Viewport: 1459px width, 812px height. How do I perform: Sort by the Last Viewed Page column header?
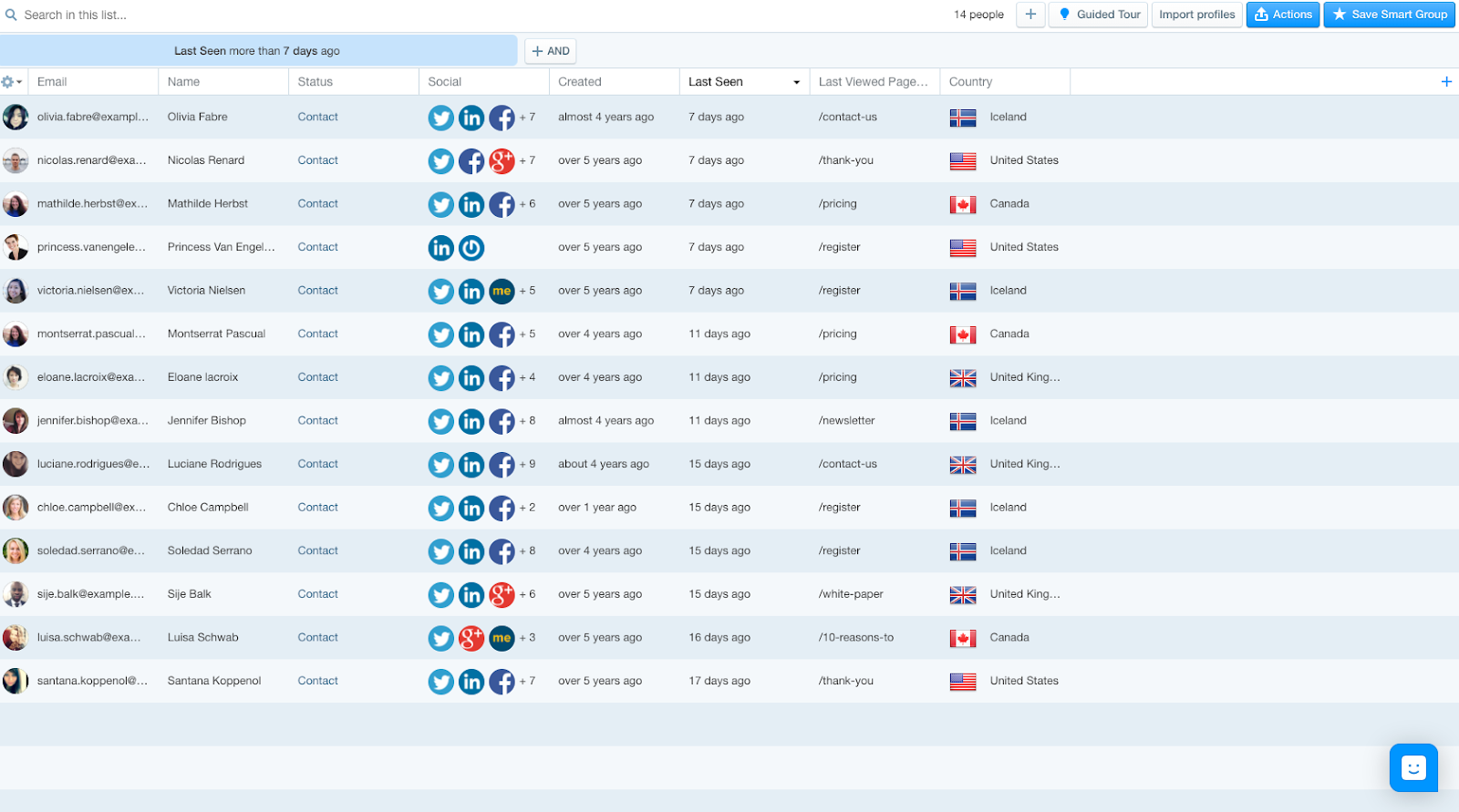[873, 82]
